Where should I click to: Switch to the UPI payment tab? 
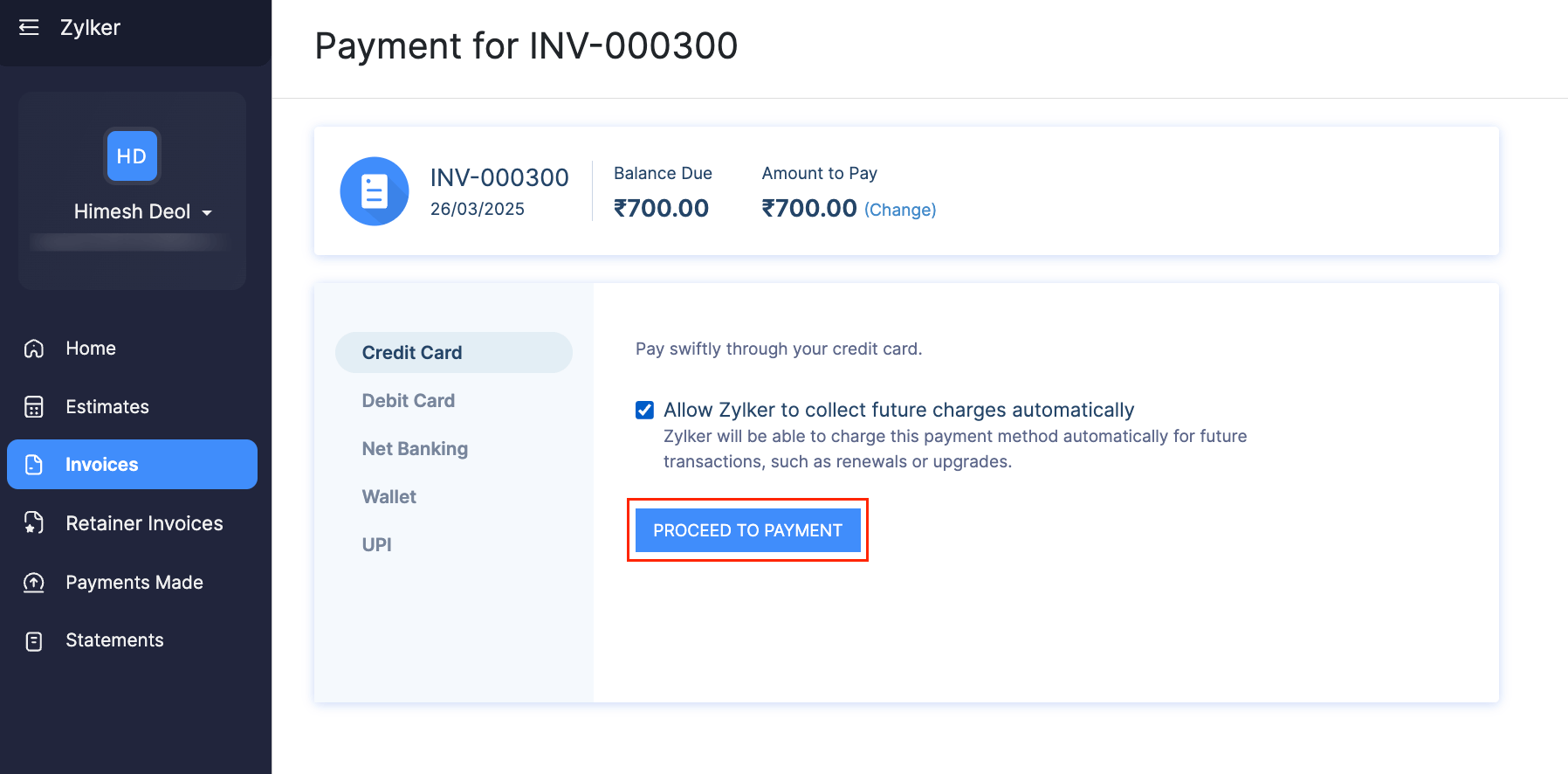(376, 544)
